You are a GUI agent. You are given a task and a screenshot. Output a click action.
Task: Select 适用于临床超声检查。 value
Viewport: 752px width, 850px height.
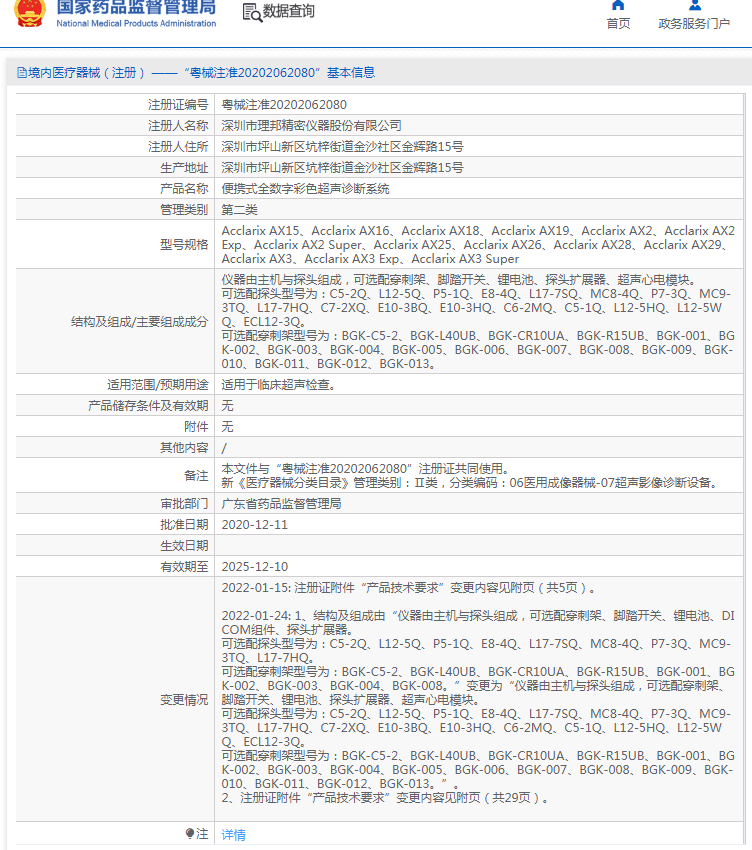[278, 385]
